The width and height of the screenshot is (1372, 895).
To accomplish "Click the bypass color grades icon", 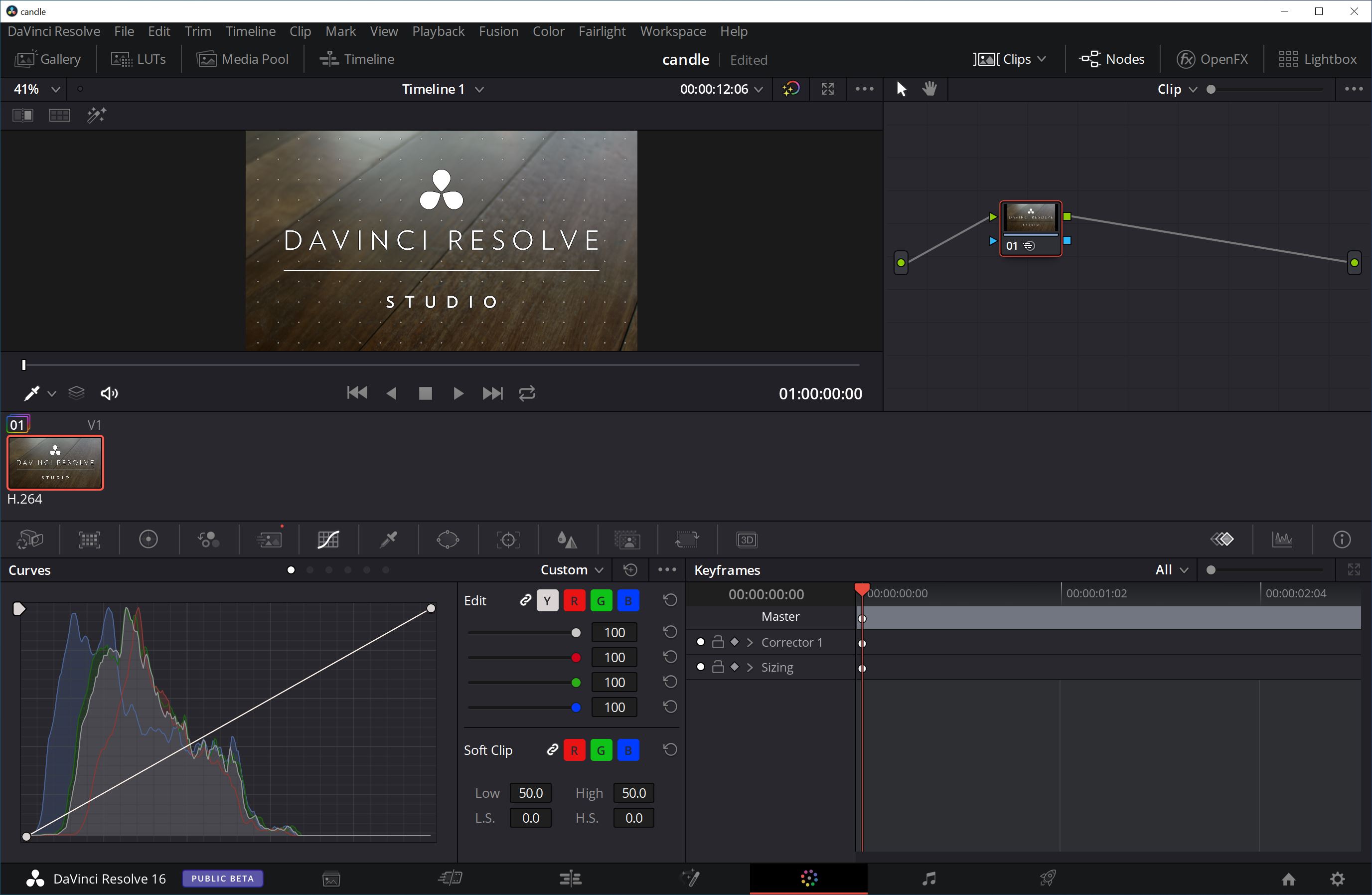I will [x=791, y=89].
